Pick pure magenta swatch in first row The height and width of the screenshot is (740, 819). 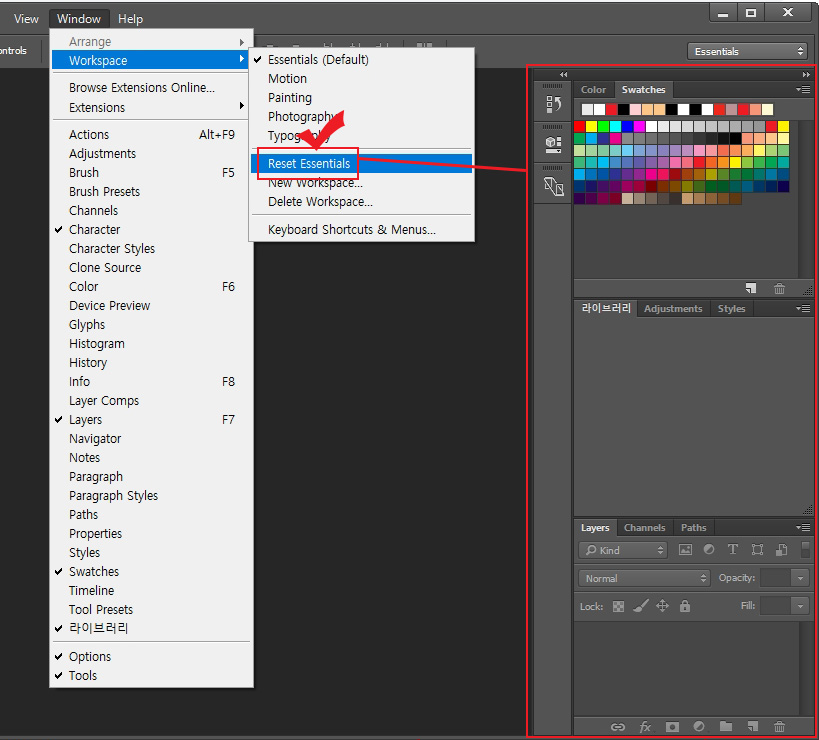pos(640,126)
